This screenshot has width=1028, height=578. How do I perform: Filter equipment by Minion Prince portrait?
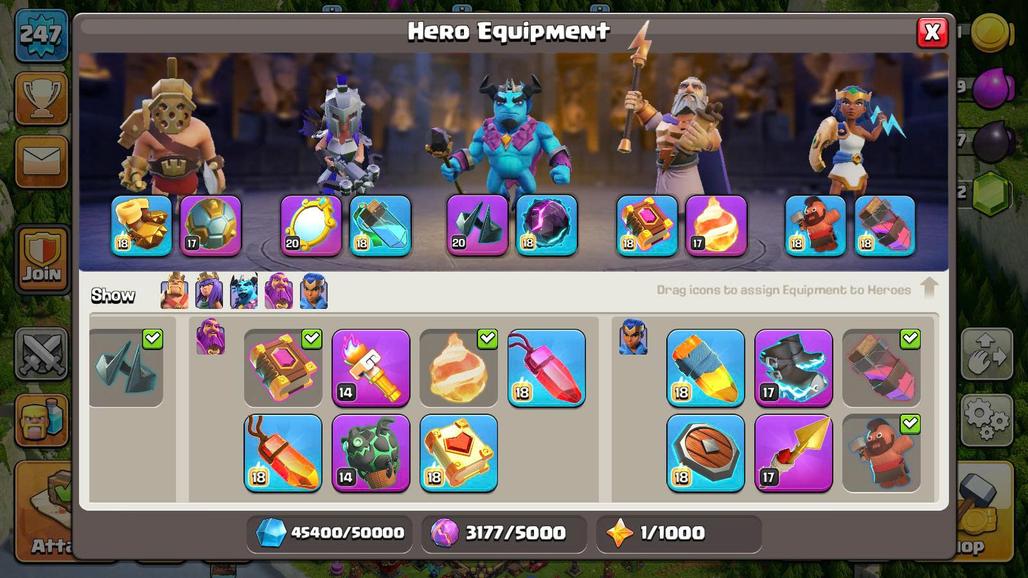(x=244, y=291)
